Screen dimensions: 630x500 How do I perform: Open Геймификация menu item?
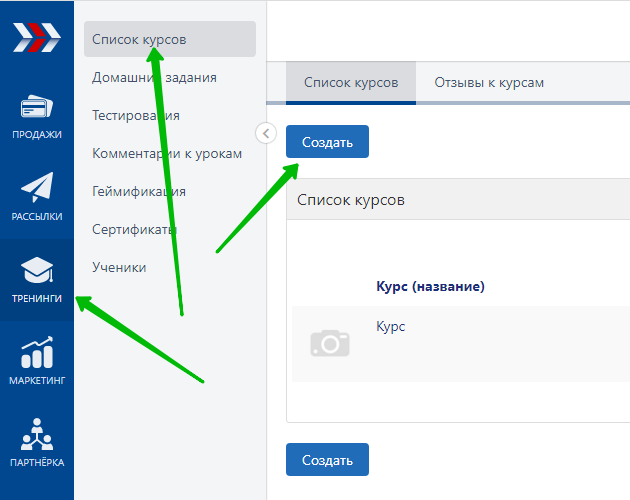[139, 191]
